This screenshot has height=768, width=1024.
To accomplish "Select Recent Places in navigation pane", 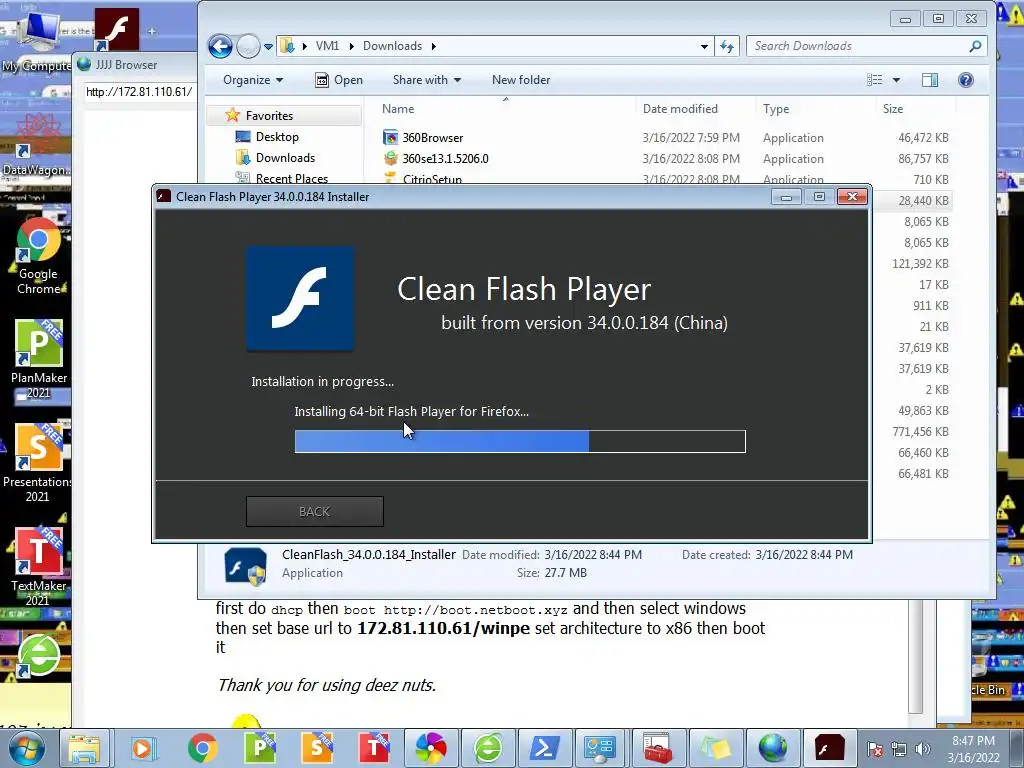I will click(x=291, y=178).
